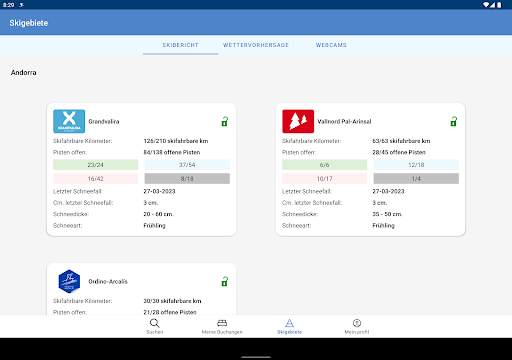Select Grandvalira black pistes 8/18
The width and height of the screenshot is (512, 360).
tap(187, 179)
